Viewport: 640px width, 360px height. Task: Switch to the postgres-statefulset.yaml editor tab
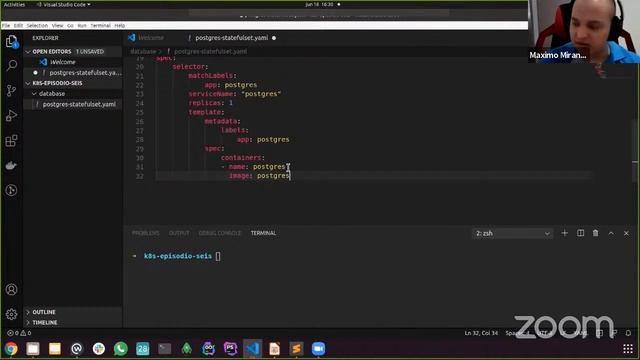(x=231, y=38)
